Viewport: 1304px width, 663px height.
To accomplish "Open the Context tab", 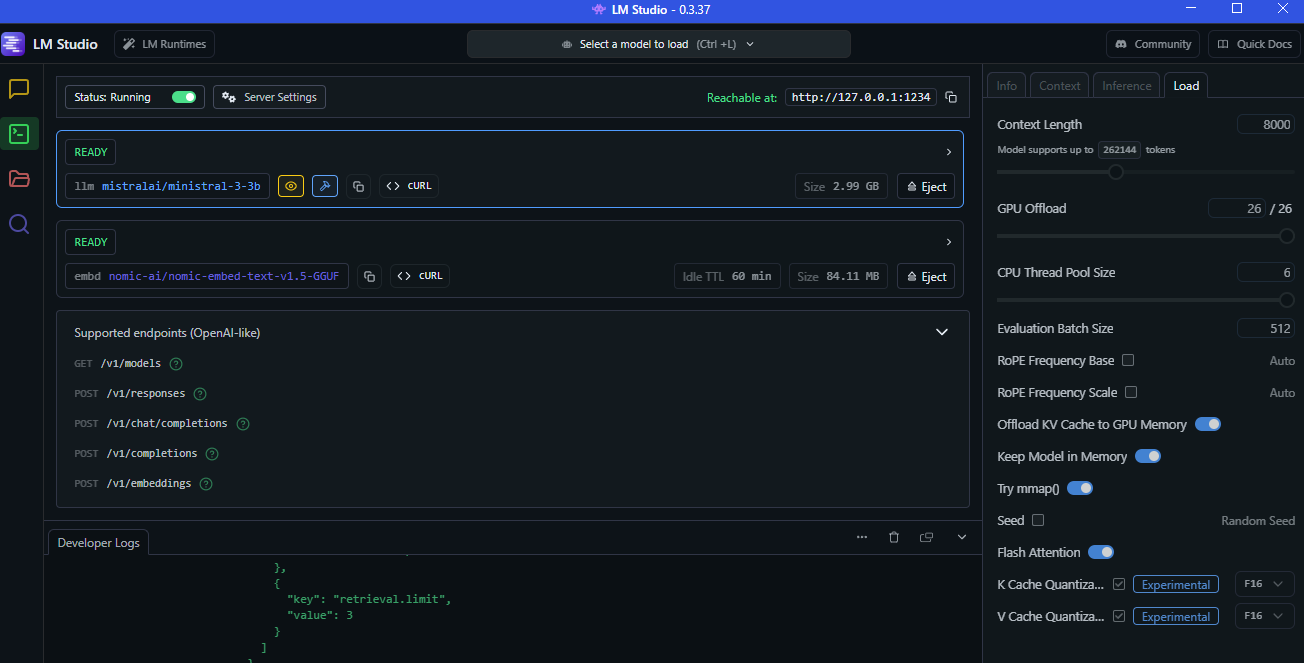I will [x=1059, y=85].
